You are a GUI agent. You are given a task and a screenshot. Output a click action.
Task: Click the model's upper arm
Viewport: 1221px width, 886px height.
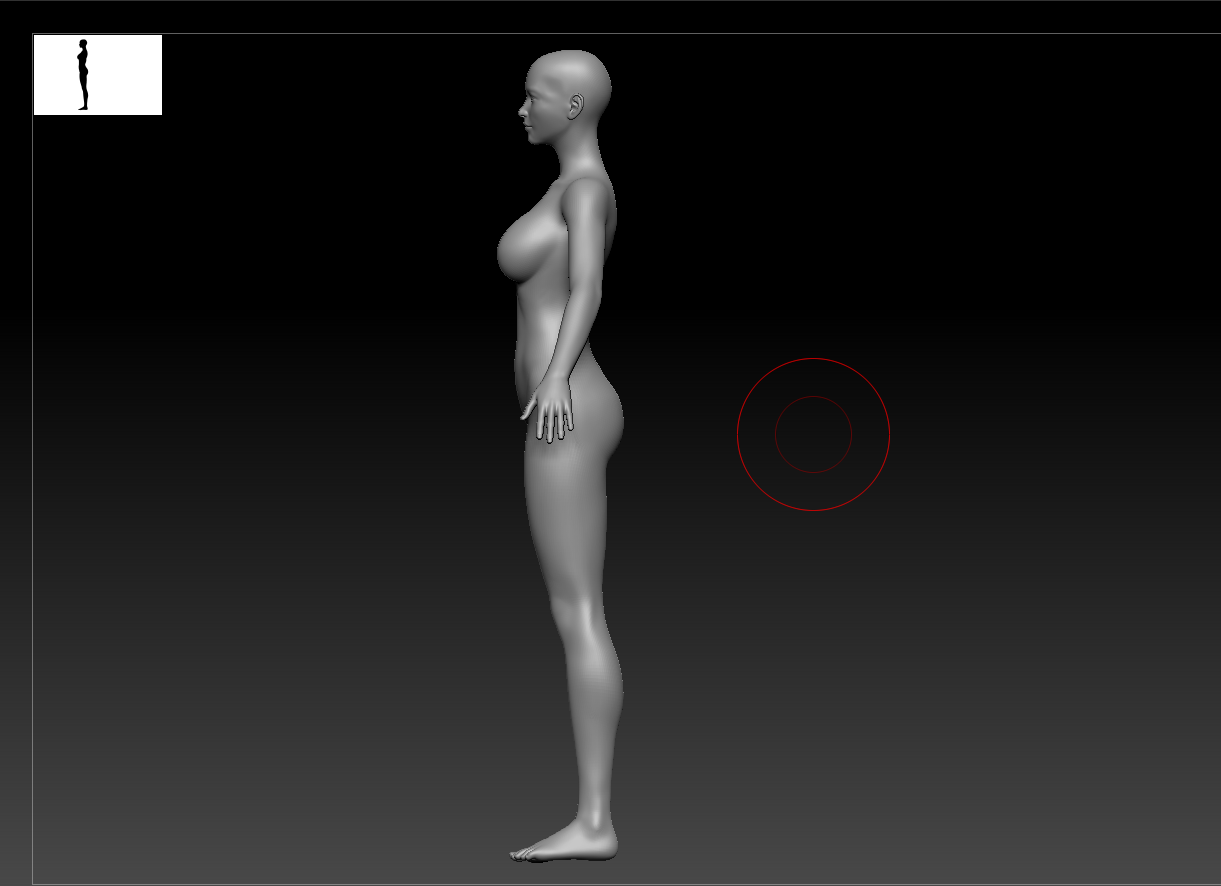[590, 250]
